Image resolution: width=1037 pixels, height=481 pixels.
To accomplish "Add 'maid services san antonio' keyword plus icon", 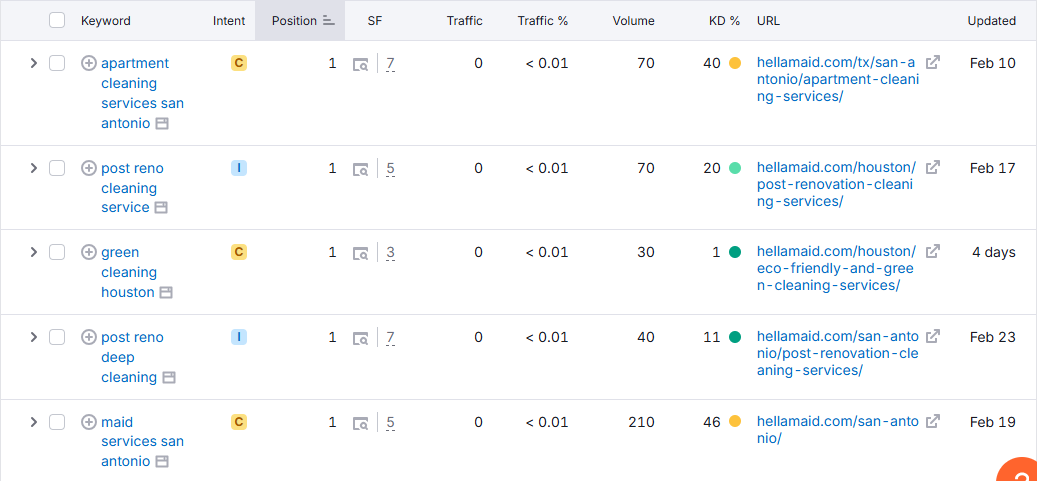I will pyautogui.click(x=89, y=421).
